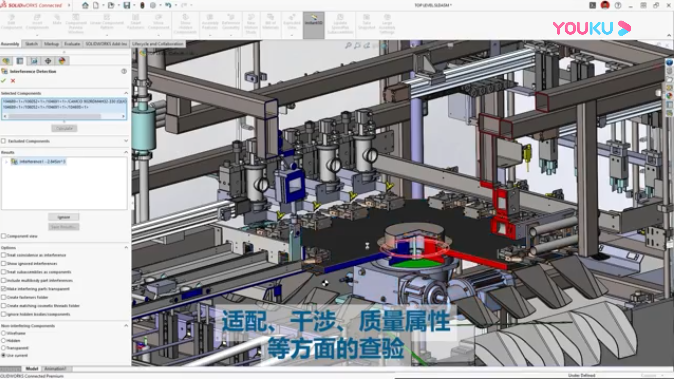Screen dimensions: 674x379
Task: Open the Bill of Materials tool
Action: click(270, 22)
